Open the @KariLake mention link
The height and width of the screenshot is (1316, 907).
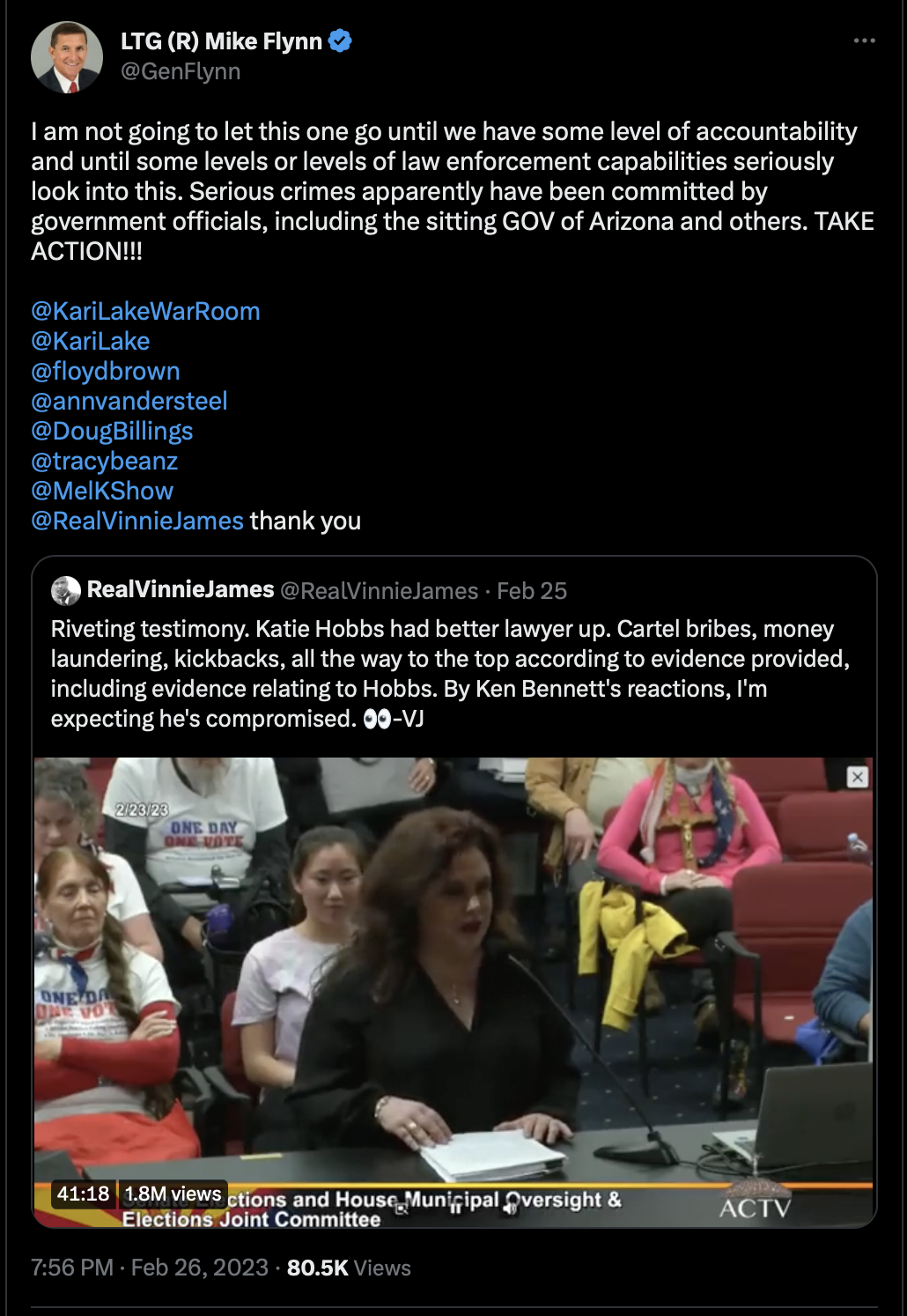point(91,341)
